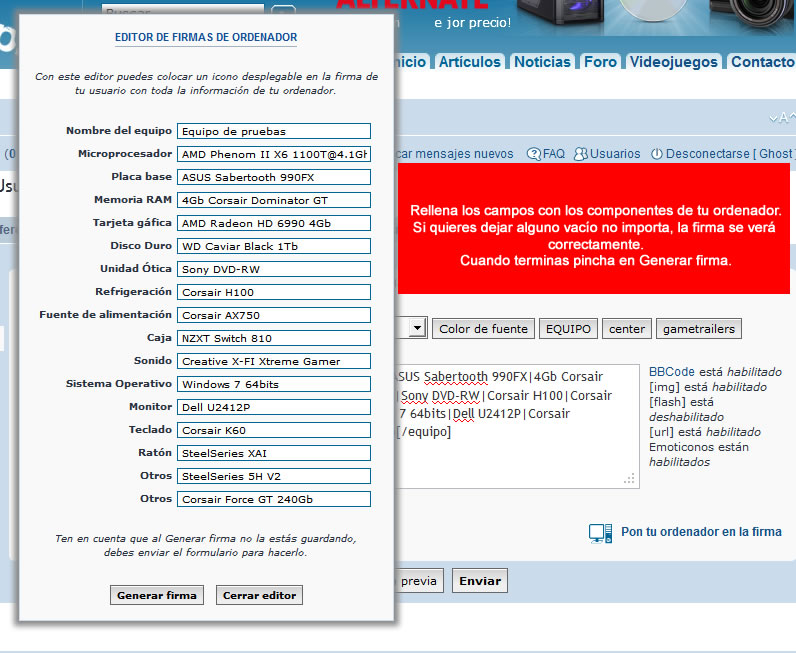
Task: Click the signature text area resize handle
Action: pyautogui.click(x=629, y=479)
